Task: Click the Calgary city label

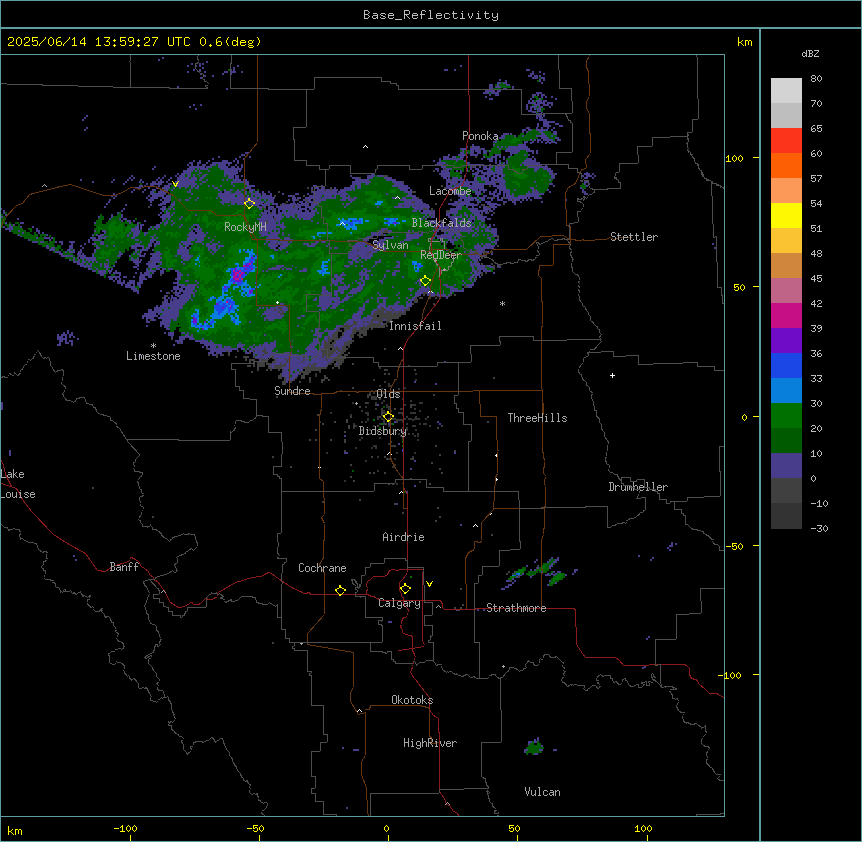Action: (399, 603)
